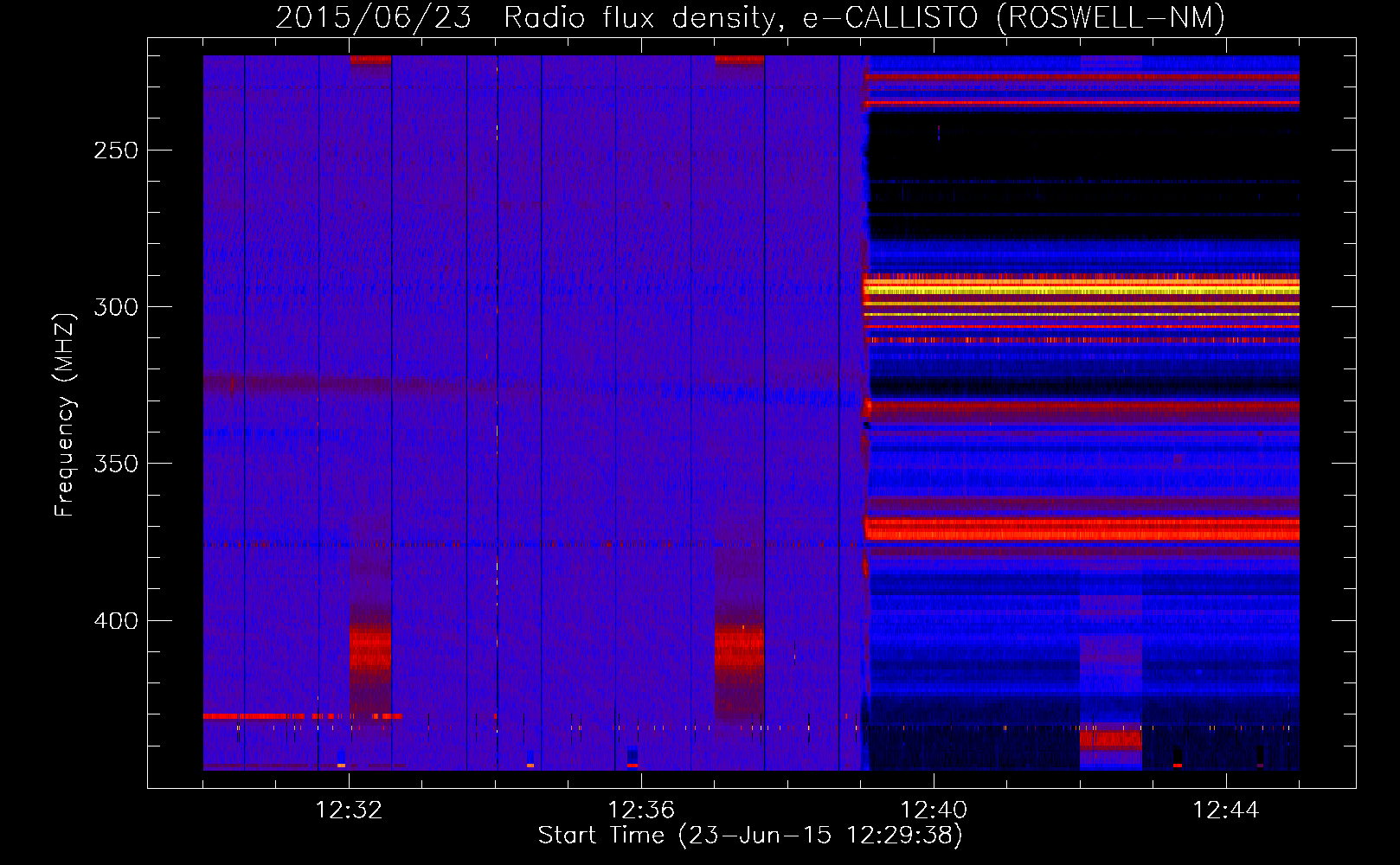Click the red burst patch near 12:37 around 410 MHz
The height and width of the screenshot is (865, 1400).
click(x=740, y=649)
